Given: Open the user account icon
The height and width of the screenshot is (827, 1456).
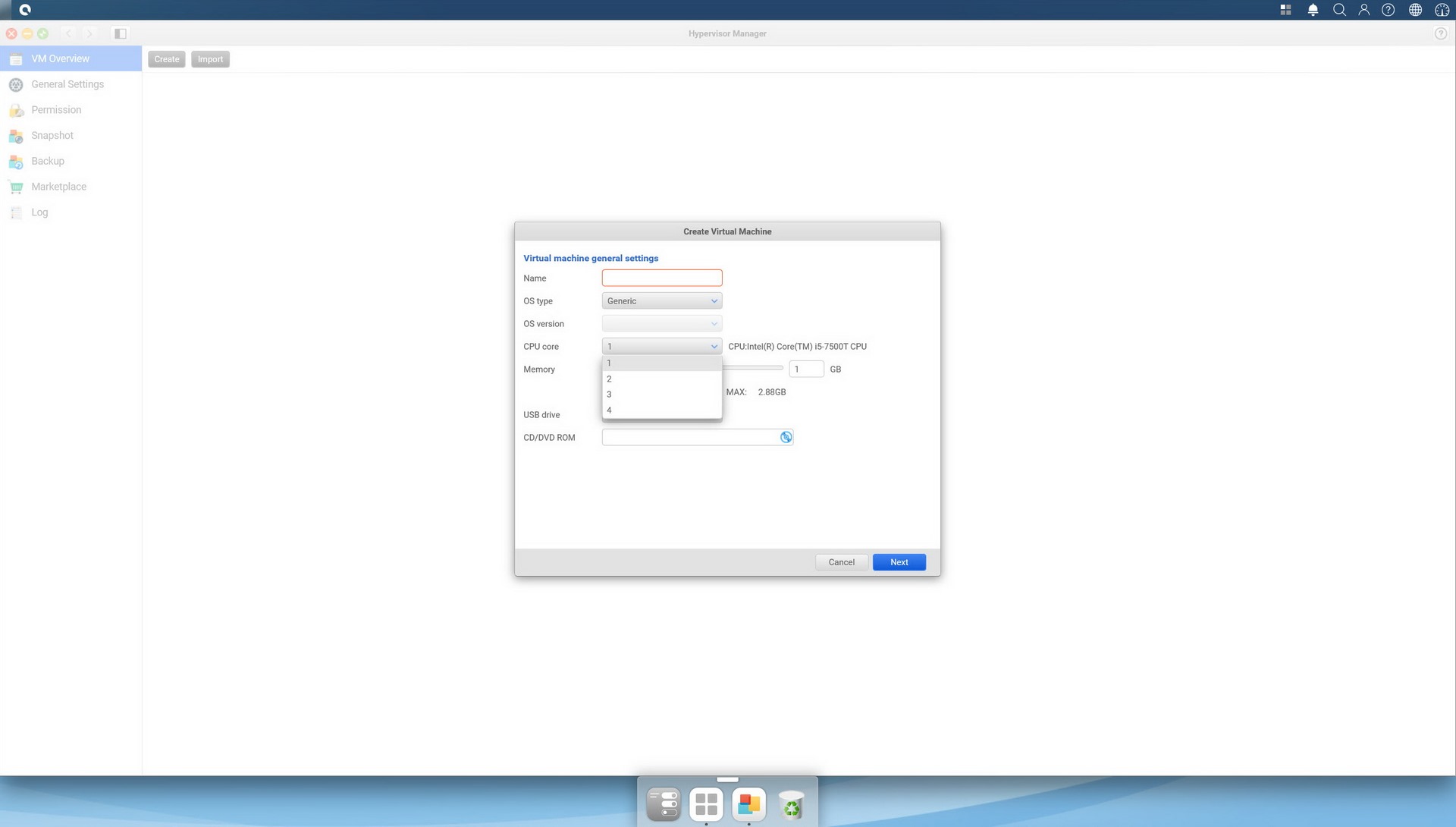Looking at the screenshot, I should click(1363, 10).
